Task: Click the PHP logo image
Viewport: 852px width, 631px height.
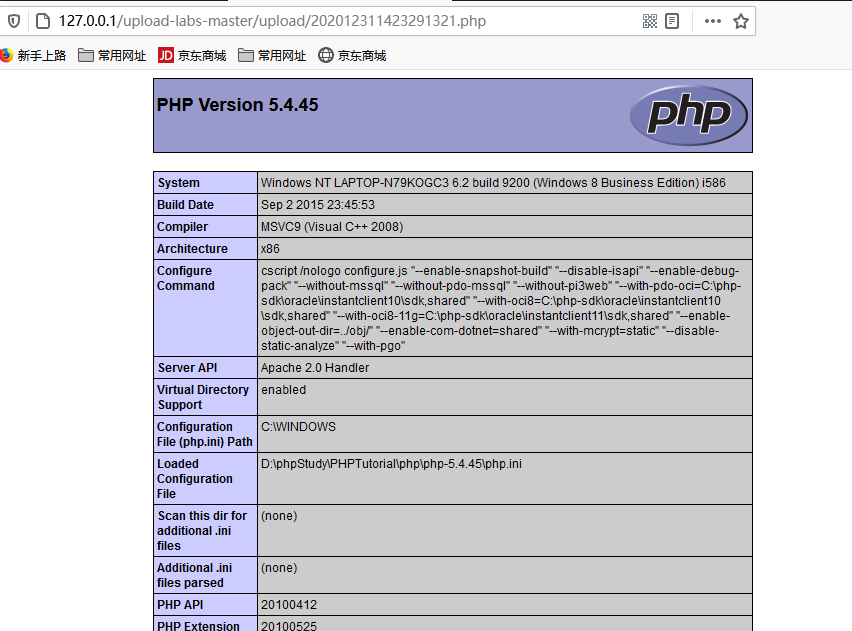Action: click(688, 115)
